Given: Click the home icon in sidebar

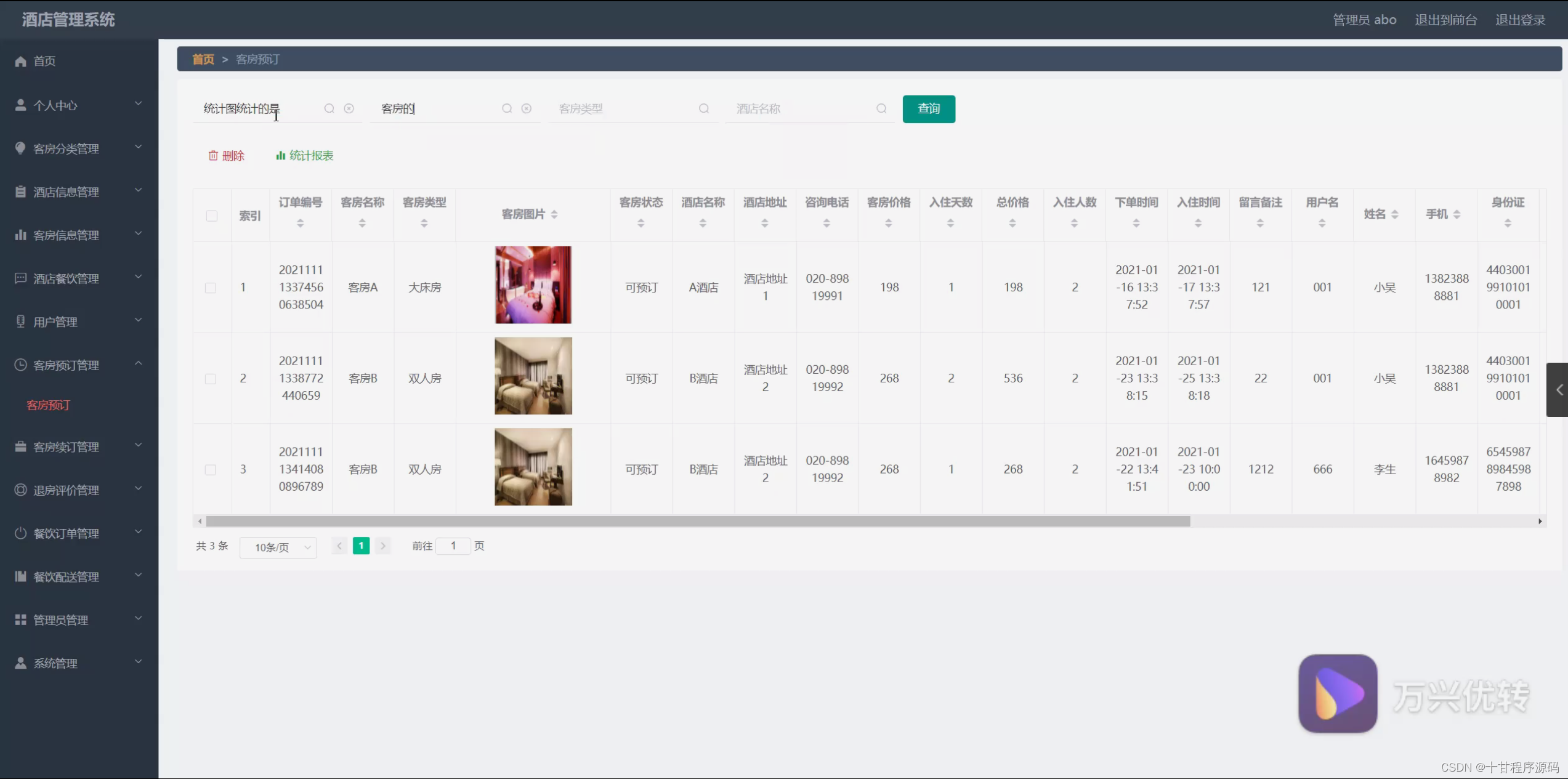Looking at the screenshot, I should (x=20, y=61).
